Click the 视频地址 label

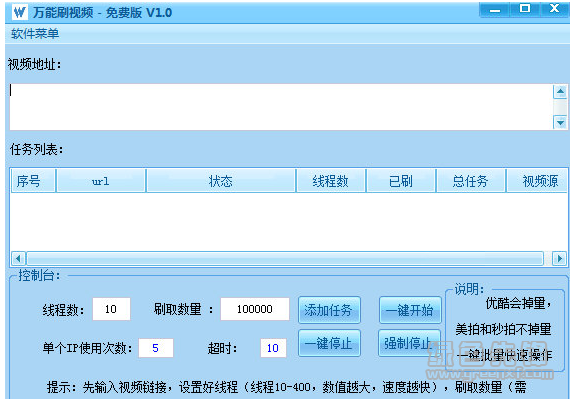tap(34, 65)
